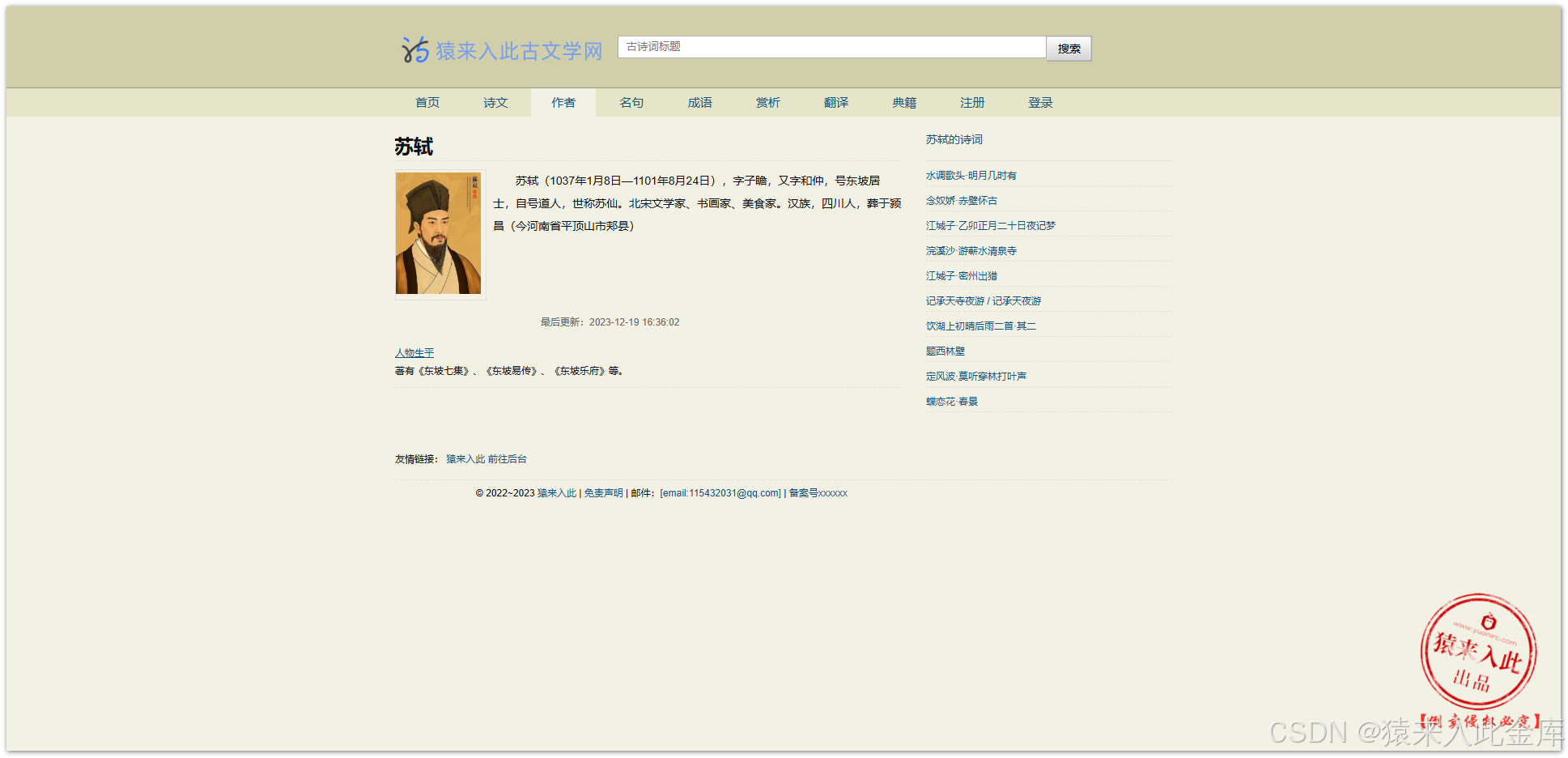Open the 诗文 nav tab
Screen dimensions: 1568x758
tap(495, 103)
